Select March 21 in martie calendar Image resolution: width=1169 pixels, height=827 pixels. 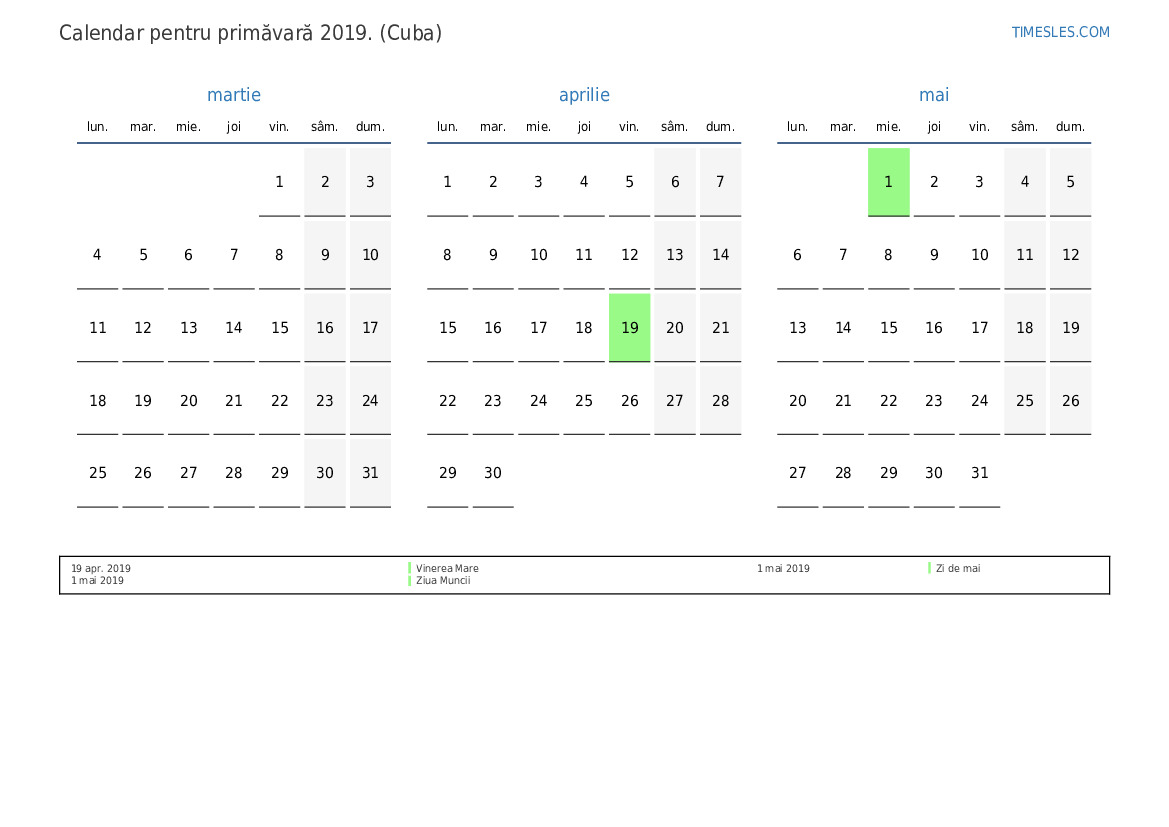tap(233, 400)
